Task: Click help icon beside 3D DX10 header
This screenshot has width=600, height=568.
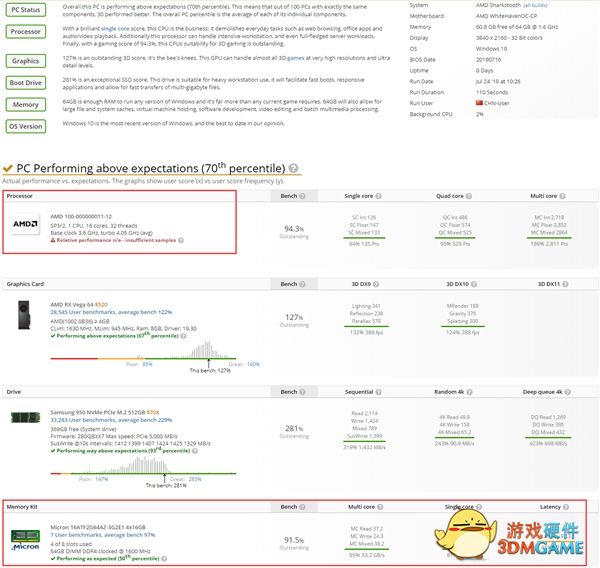Action: [474, 284]
